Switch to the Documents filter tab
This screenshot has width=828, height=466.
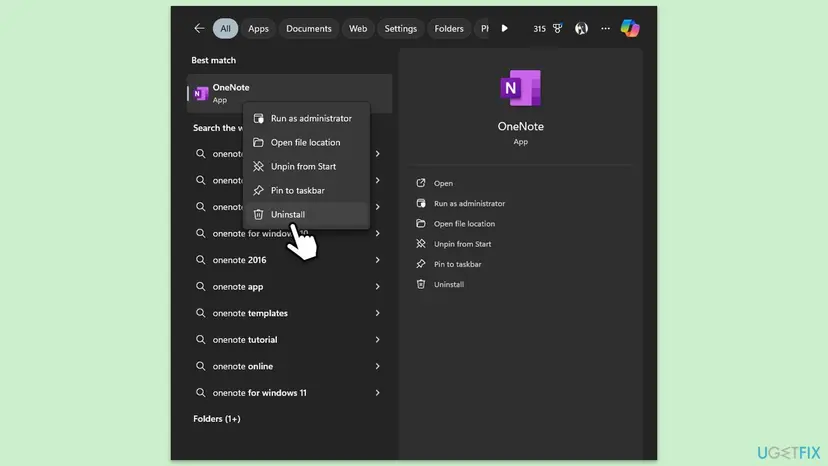pos(309,29)
